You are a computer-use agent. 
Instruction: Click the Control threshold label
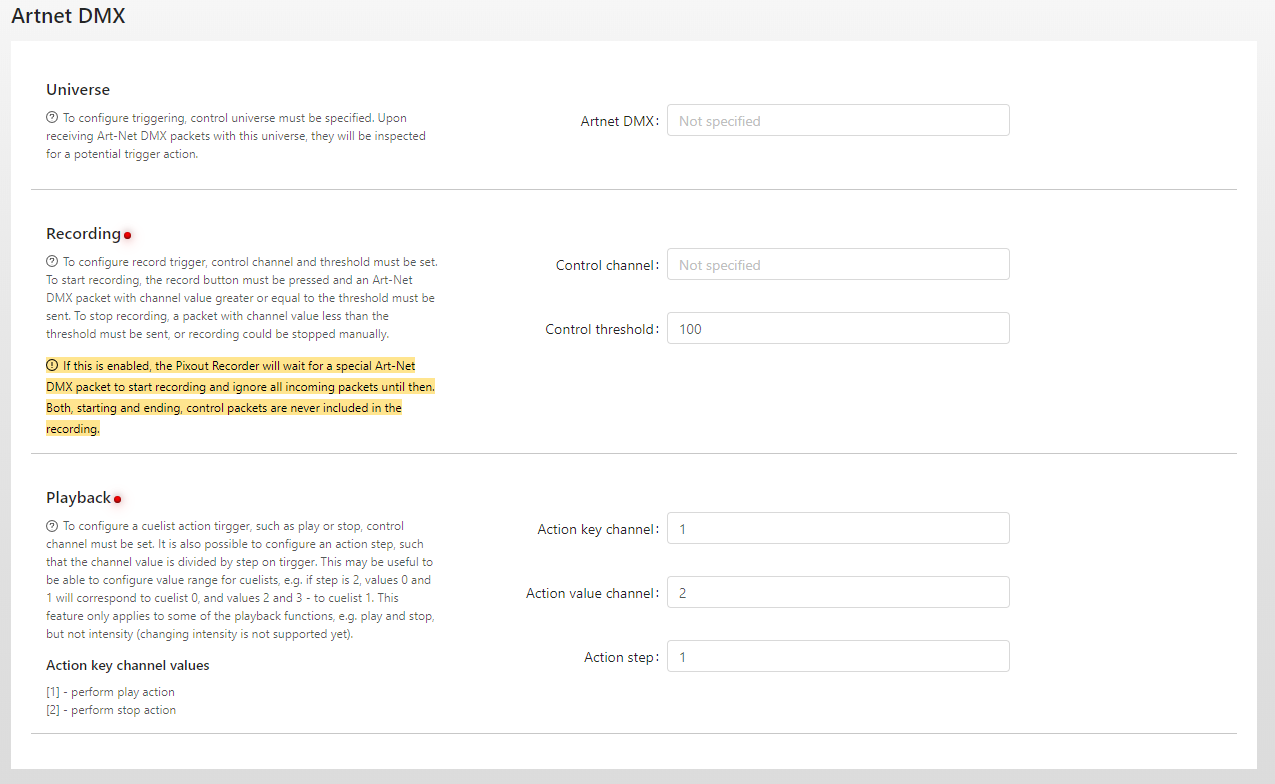click(x=601, y=329)
